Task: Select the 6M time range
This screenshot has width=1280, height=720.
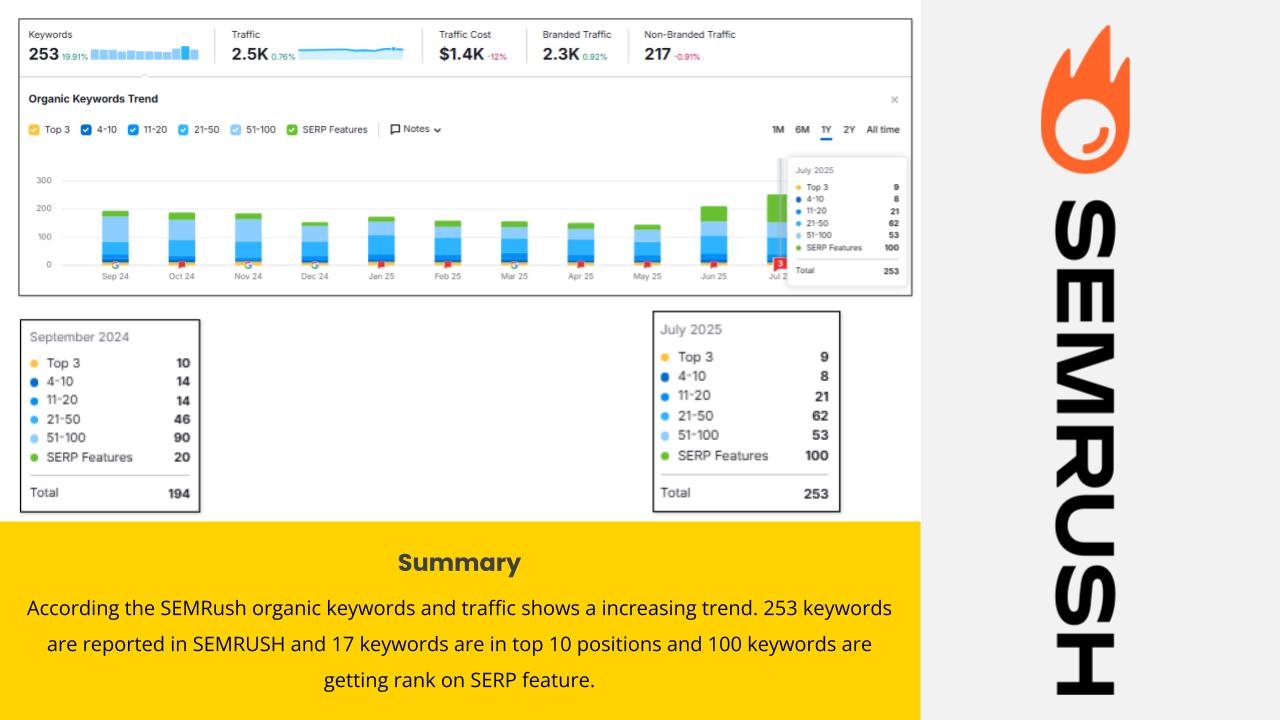Action: click(802, 130)
